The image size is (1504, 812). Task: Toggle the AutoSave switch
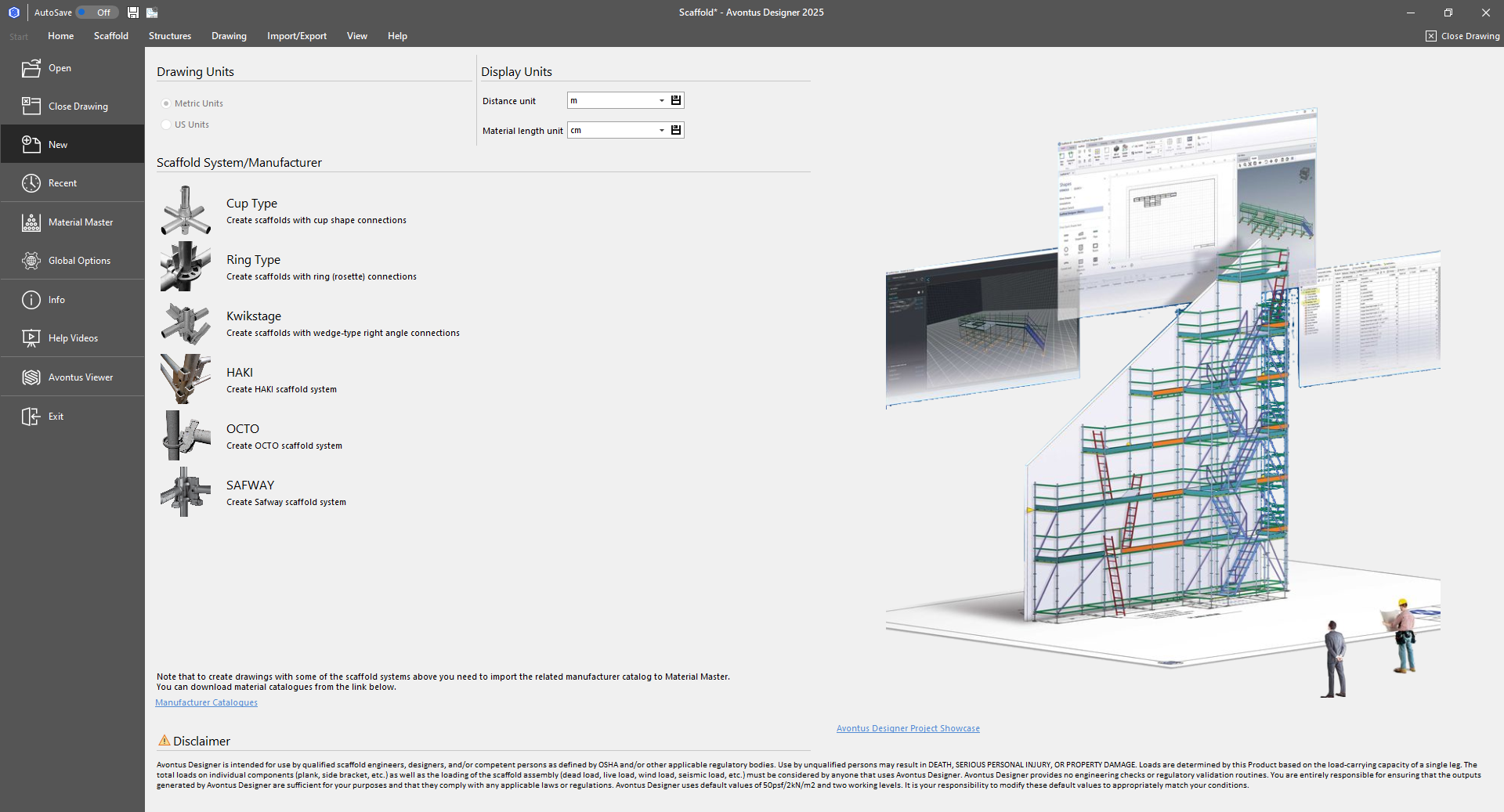click(97, 13)
